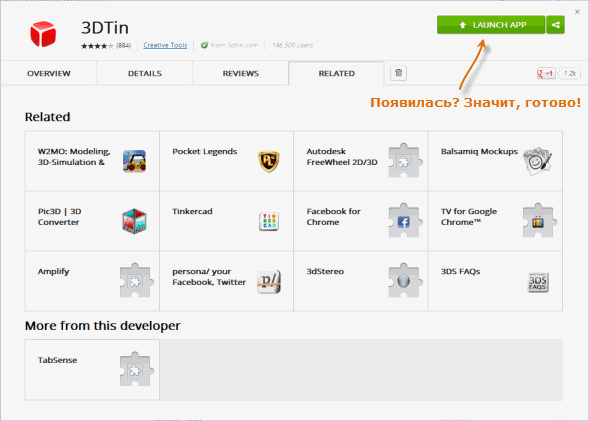Switch to the Details tab

pos(145,73)
